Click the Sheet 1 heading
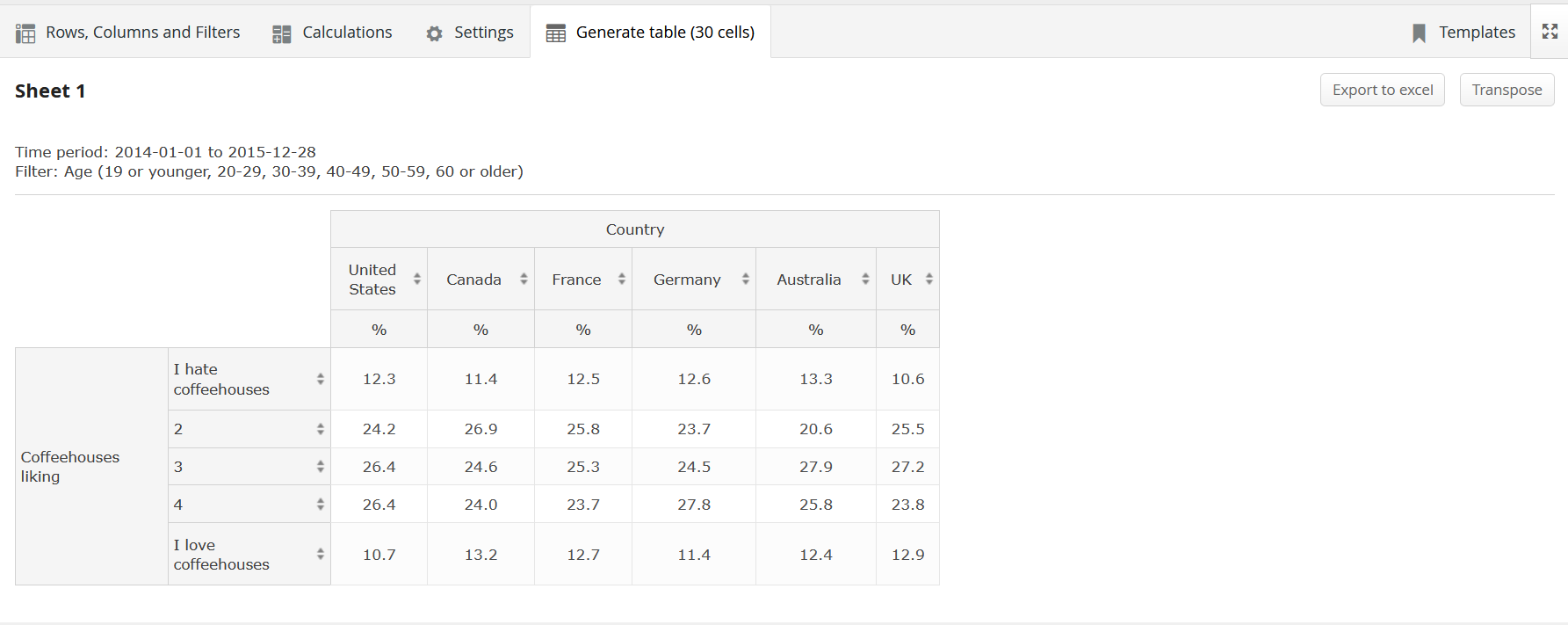Screen dimensions: 1568x625 point(50,91)
